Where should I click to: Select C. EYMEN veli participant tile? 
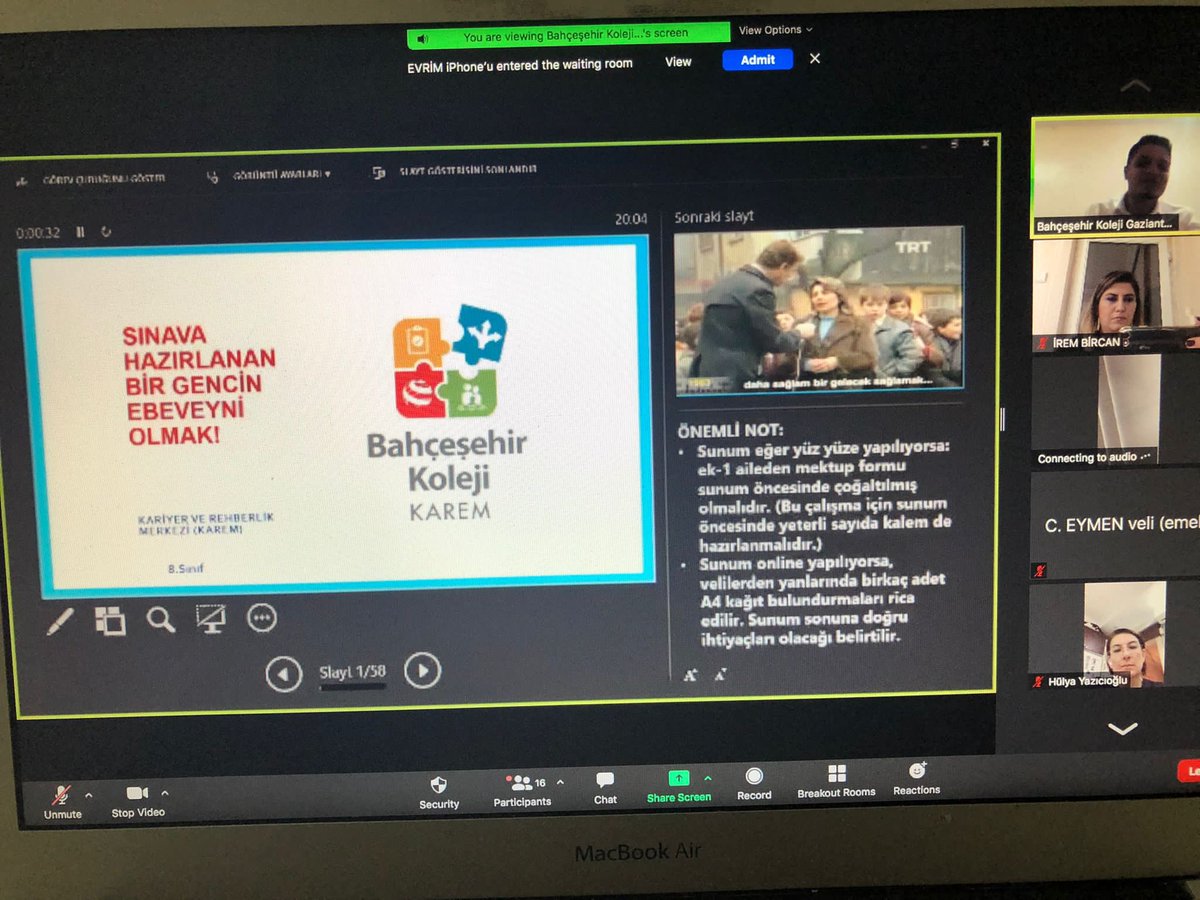1115,526
